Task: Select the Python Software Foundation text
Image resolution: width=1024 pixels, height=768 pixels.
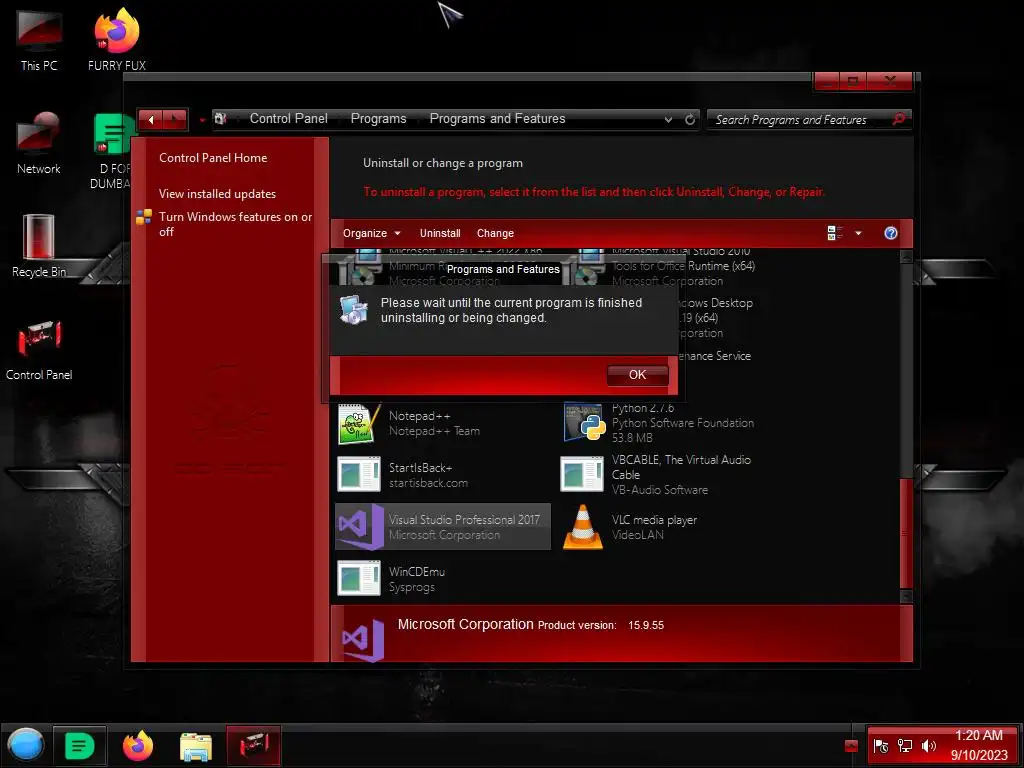Action: coord(683,423)
